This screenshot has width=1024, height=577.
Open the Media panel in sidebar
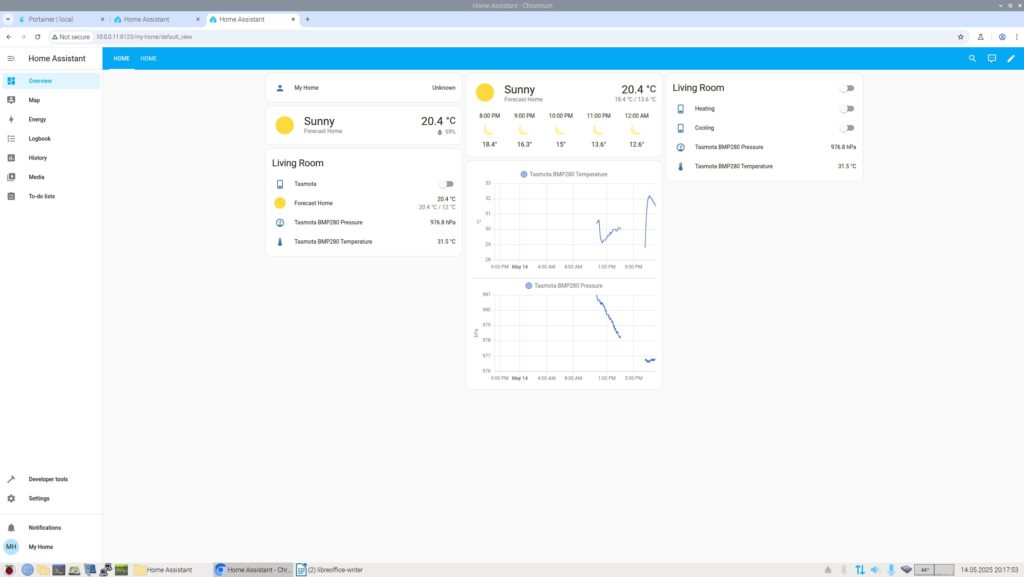51,177
